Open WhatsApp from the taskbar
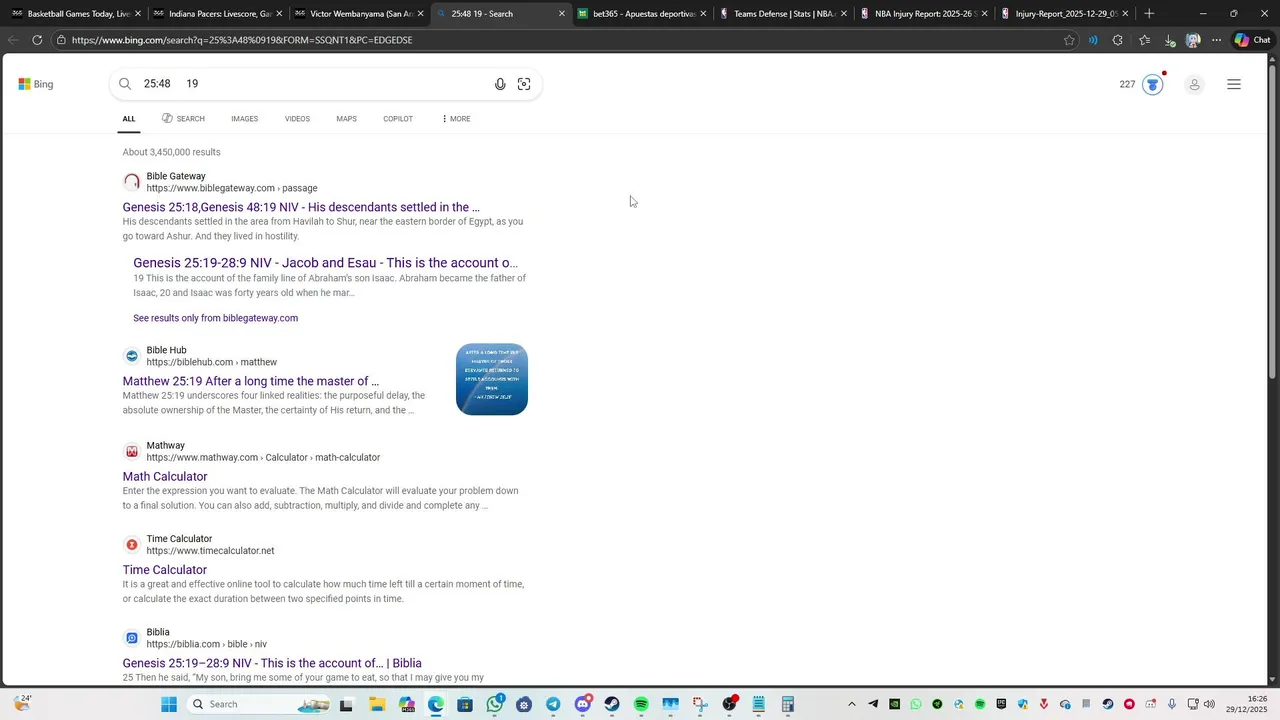 tap(495, 704)
